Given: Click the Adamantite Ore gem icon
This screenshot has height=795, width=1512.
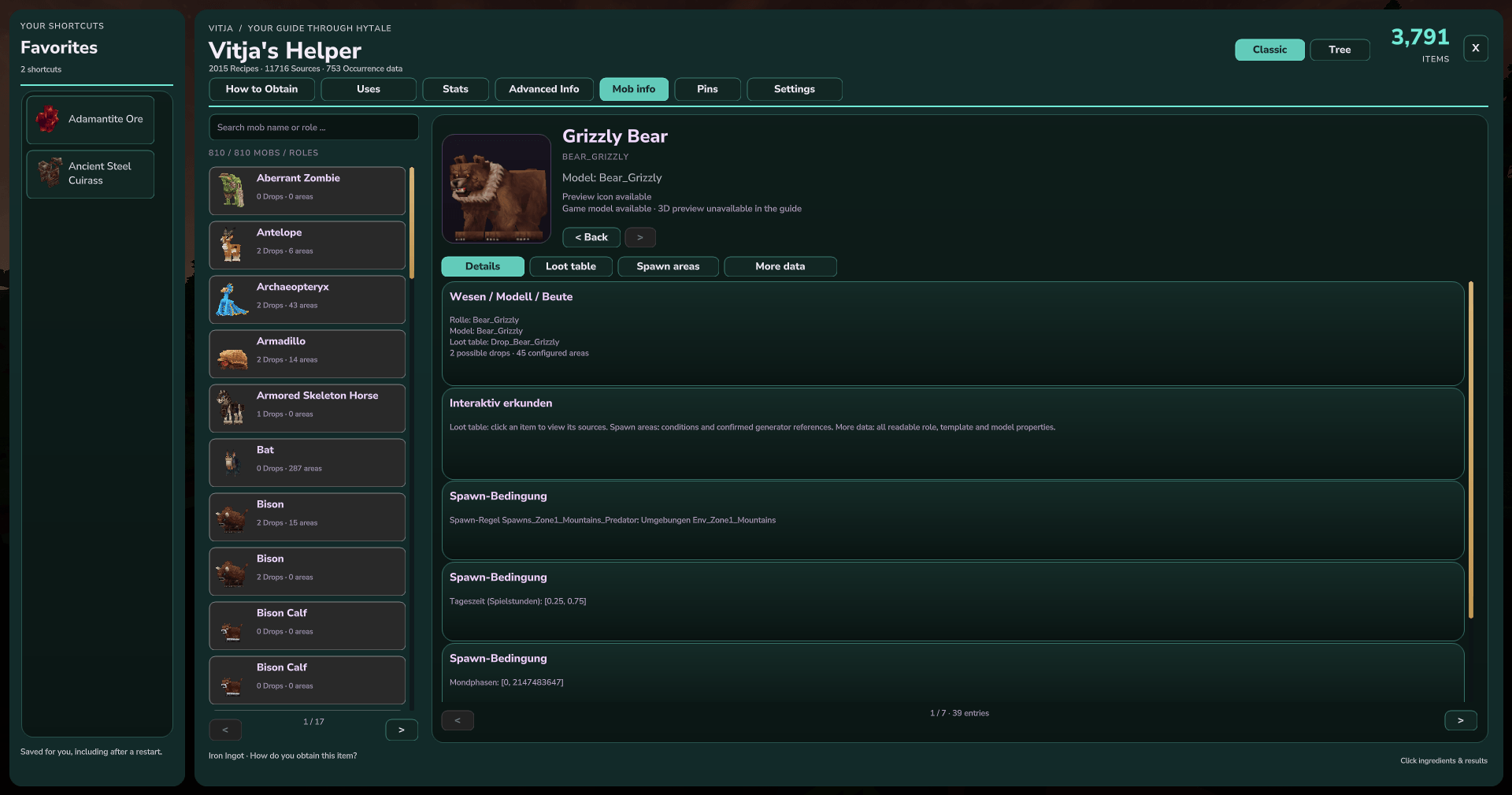Looking at the screenshot, I should [x=48, y=119].
